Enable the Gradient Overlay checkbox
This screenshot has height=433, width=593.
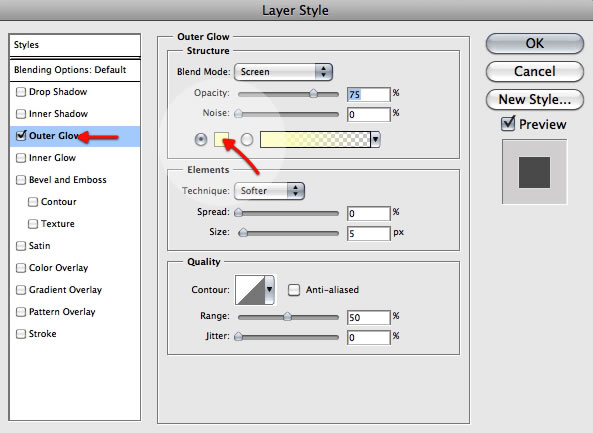coord(21,290)
